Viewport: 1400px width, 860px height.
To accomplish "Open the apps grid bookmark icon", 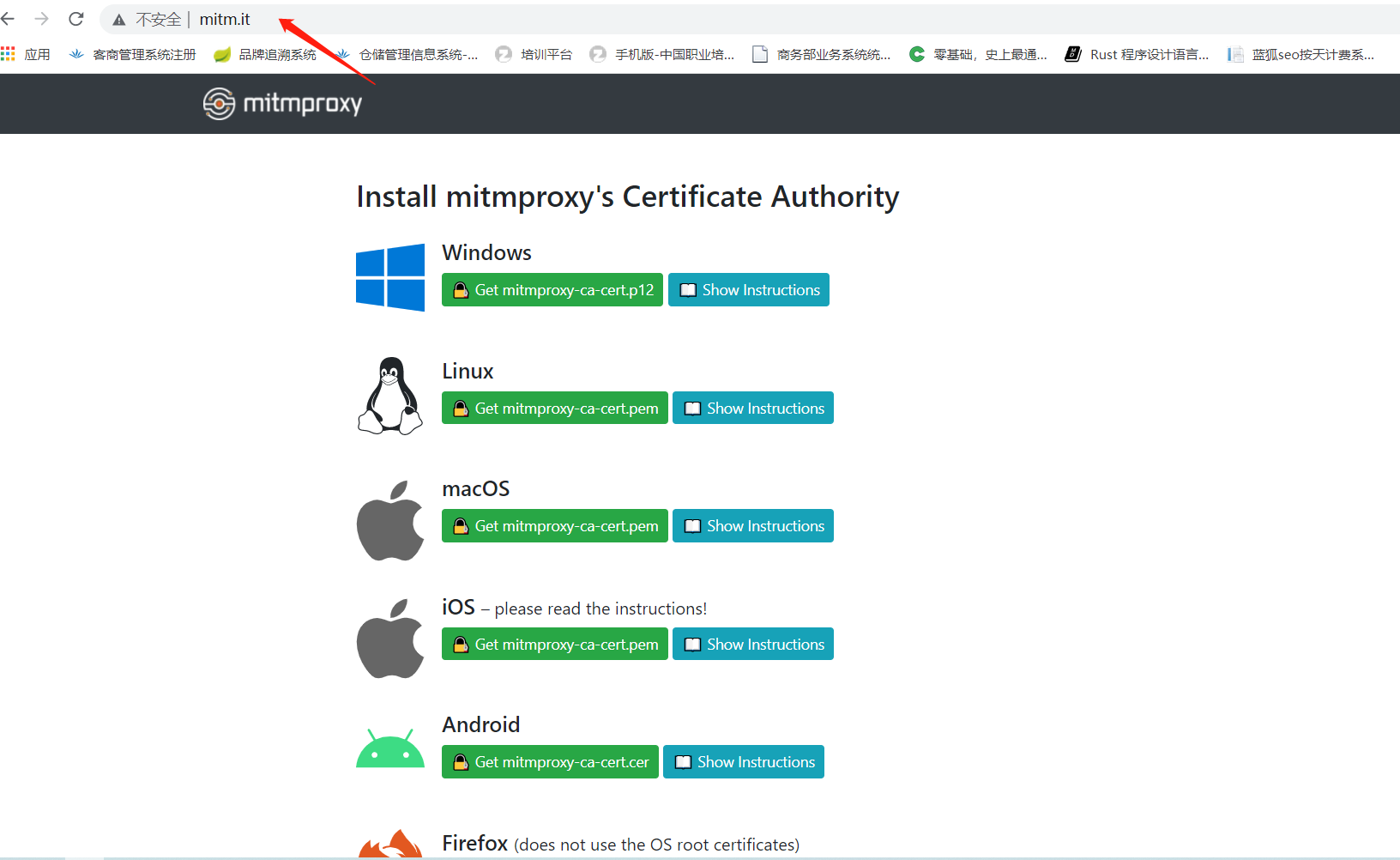I will coord(9,54).
